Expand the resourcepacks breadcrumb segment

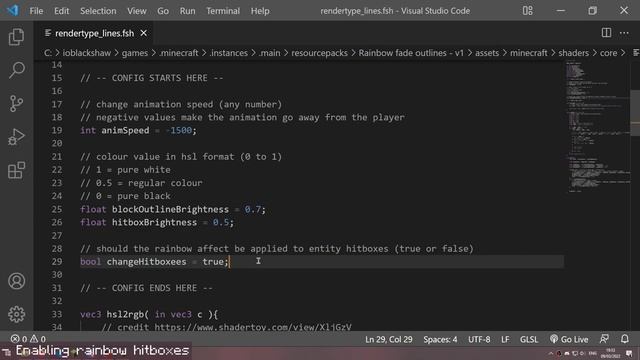pos(320,53)
